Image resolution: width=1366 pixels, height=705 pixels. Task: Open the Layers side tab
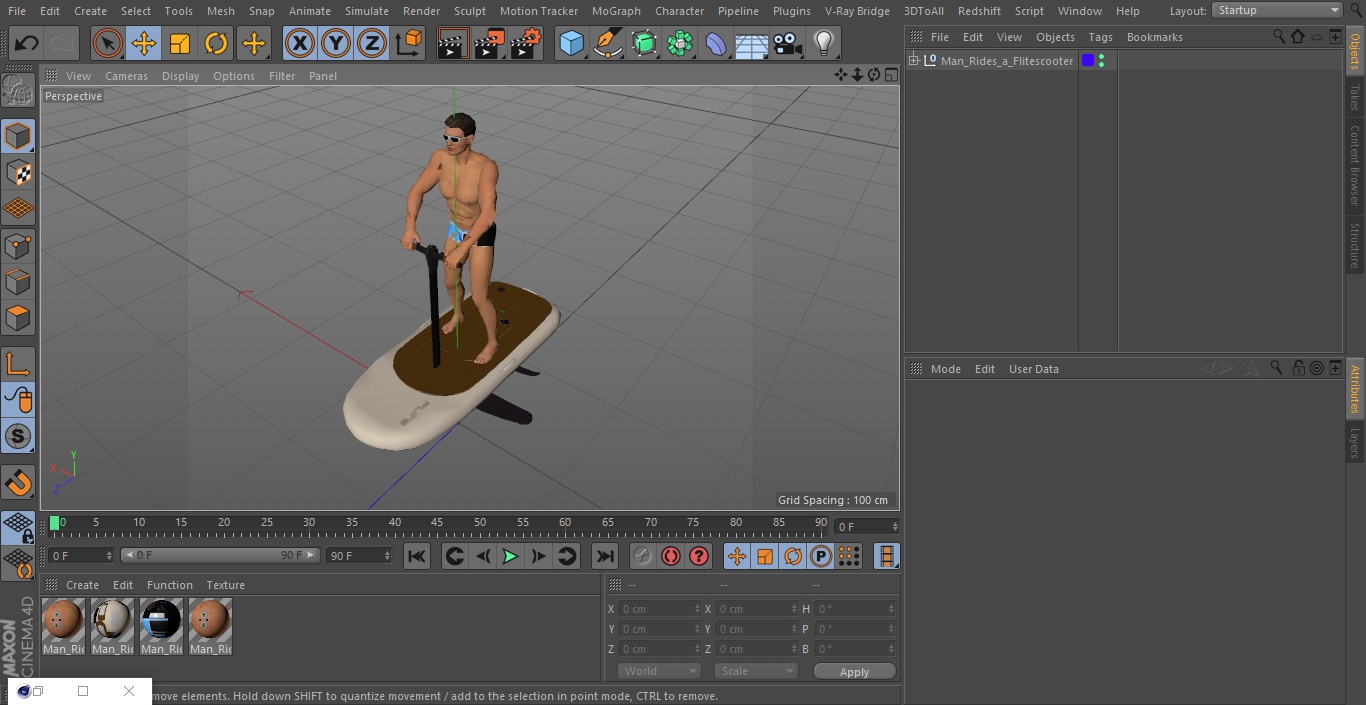click(1355, 443)
